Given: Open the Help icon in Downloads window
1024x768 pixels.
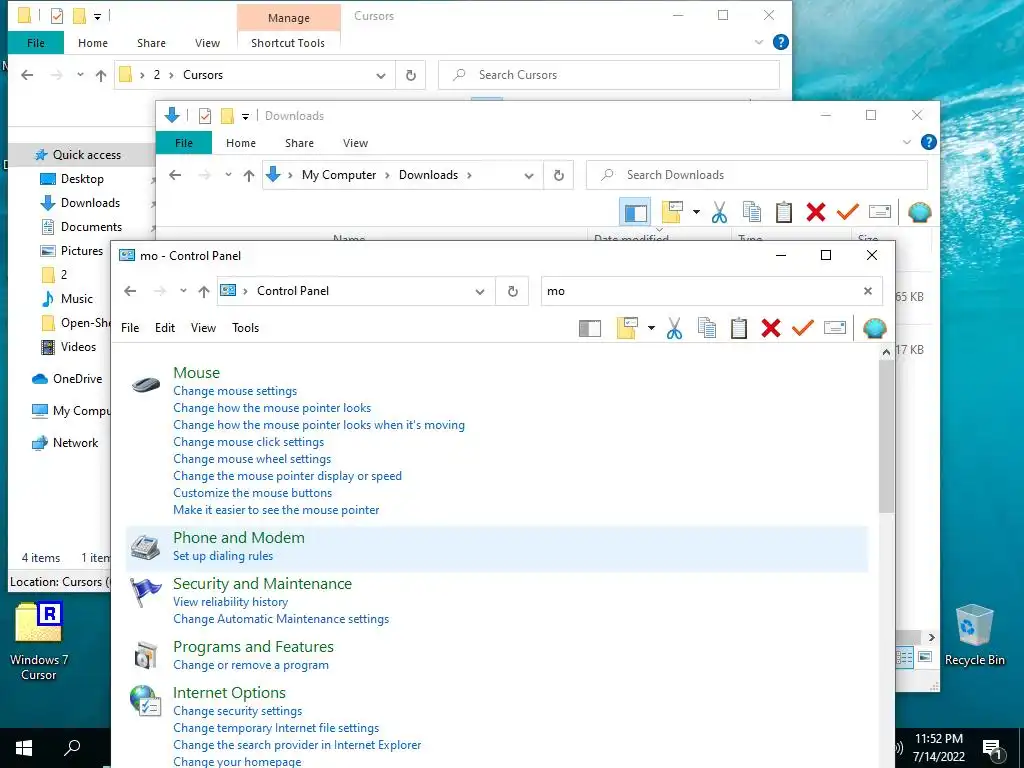Looking at the screenshot, I should coord(928,142).
